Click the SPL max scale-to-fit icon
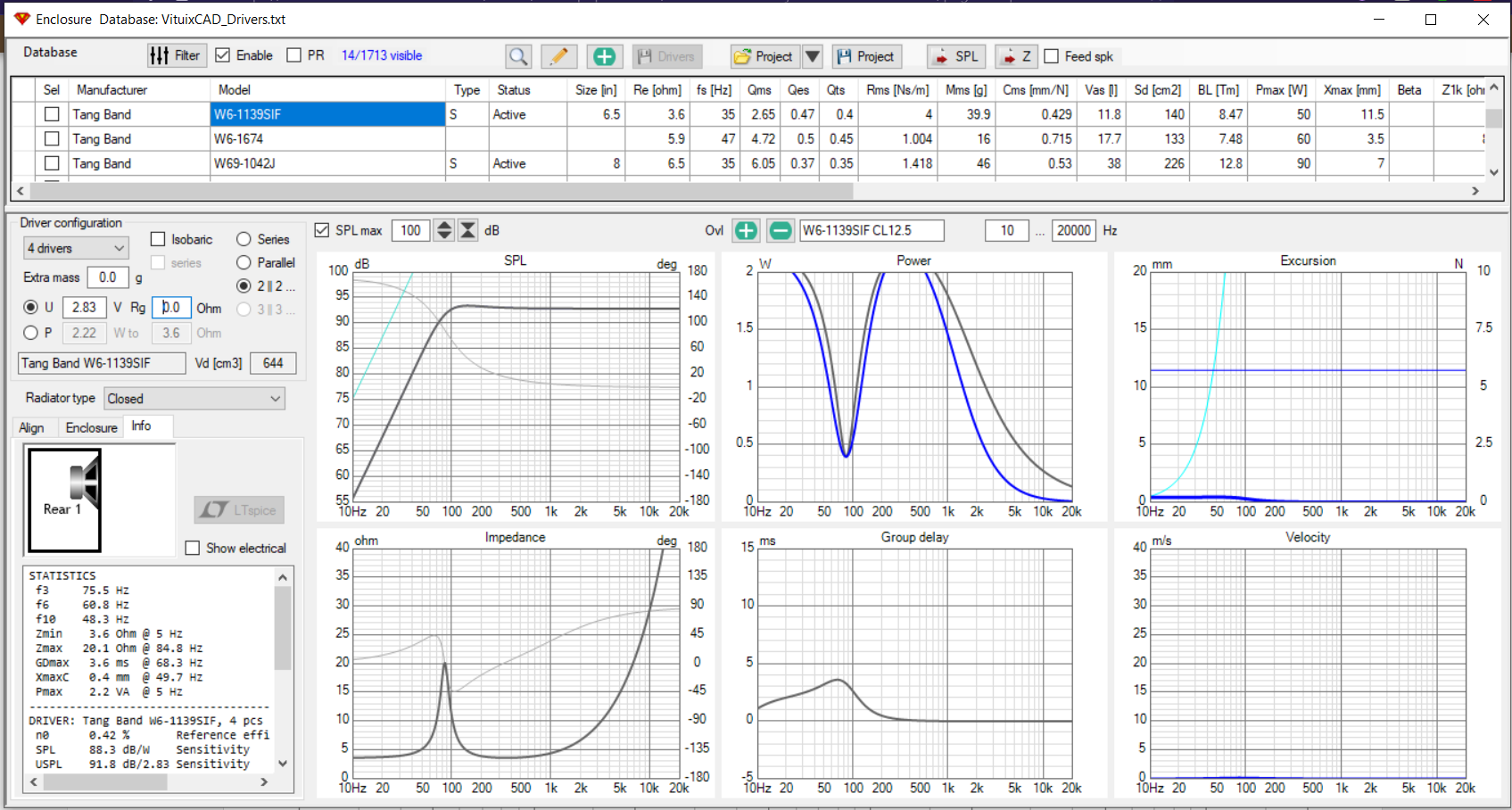 (x=467, y=230)
